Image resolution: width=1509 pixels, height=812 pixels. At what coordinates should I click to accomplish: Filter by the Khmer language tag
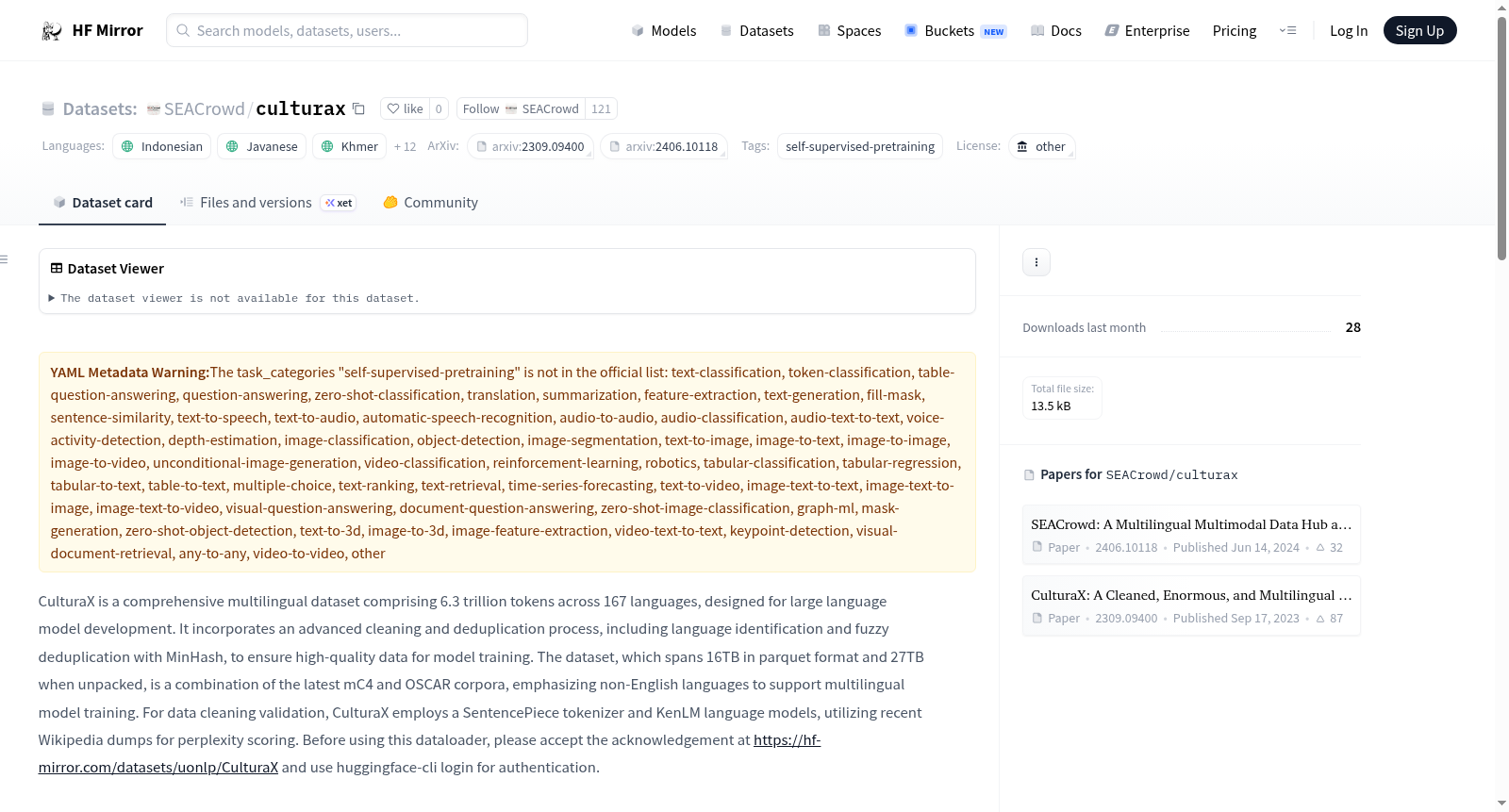[349, 146]
